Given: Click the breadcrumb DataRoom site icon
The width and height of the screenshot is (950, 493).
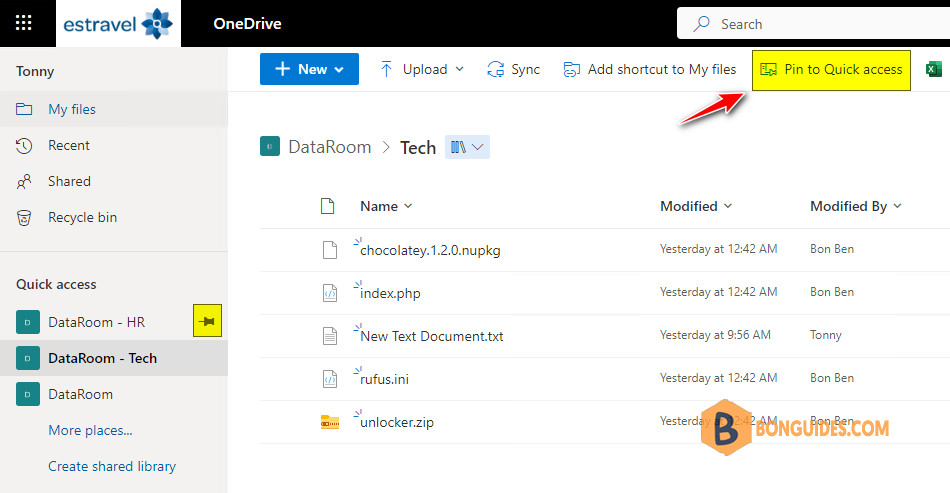Looking at the screenshot, I should point(270,147).
